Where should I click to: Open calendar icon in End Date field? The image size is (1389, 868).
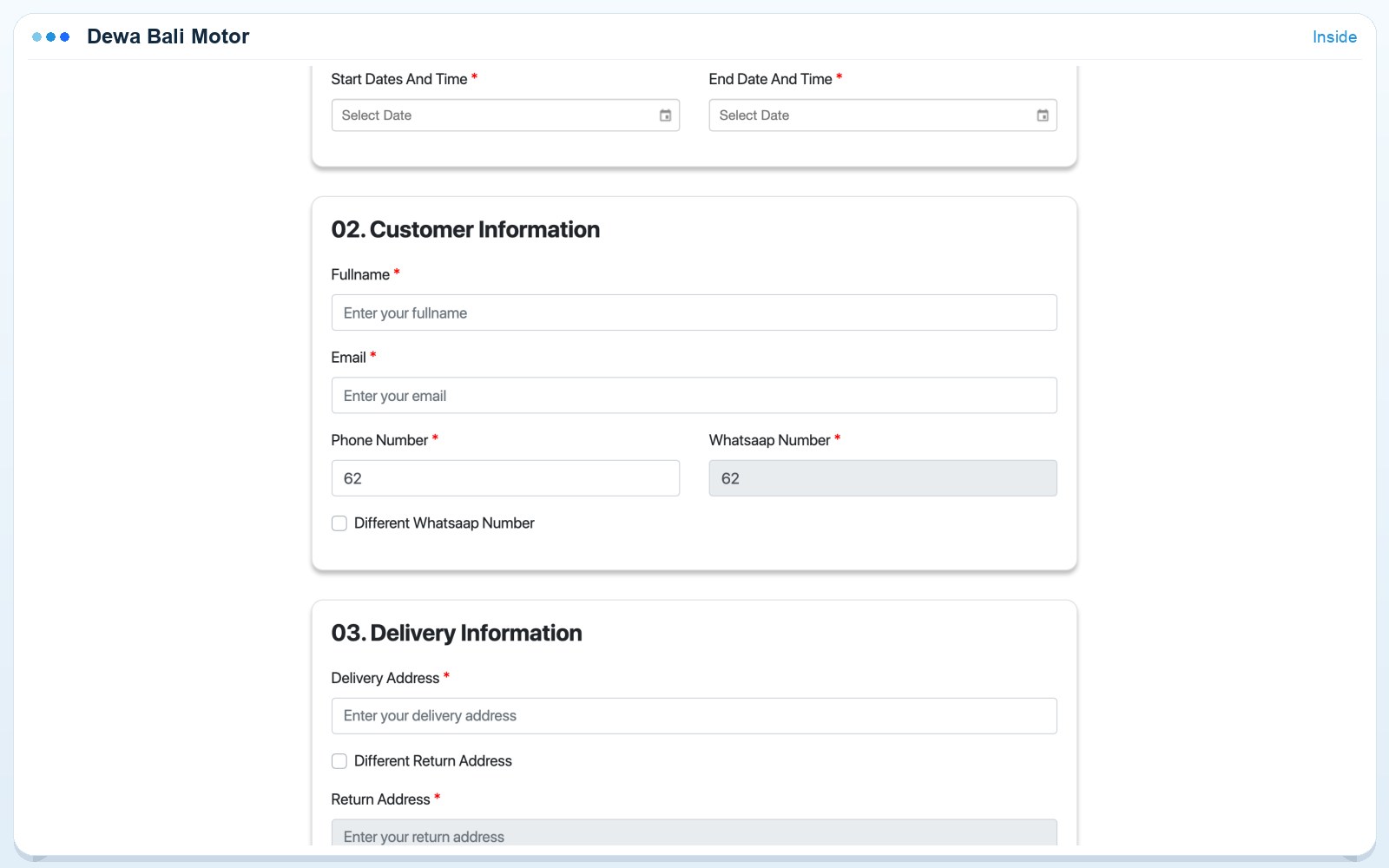tap(1043, 115)
